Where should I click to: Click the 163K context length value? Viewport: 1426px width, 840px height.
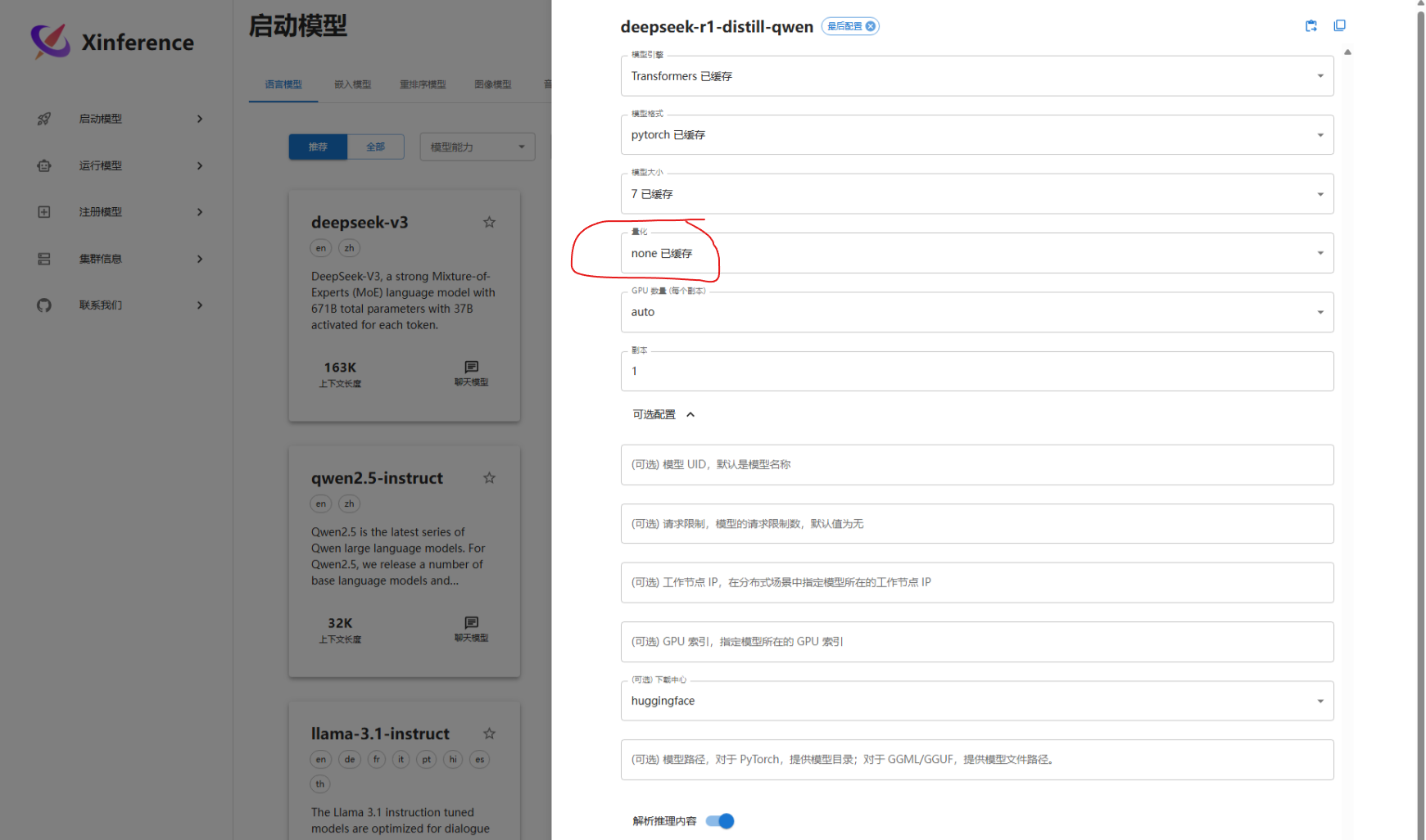(x=340, y=368)
